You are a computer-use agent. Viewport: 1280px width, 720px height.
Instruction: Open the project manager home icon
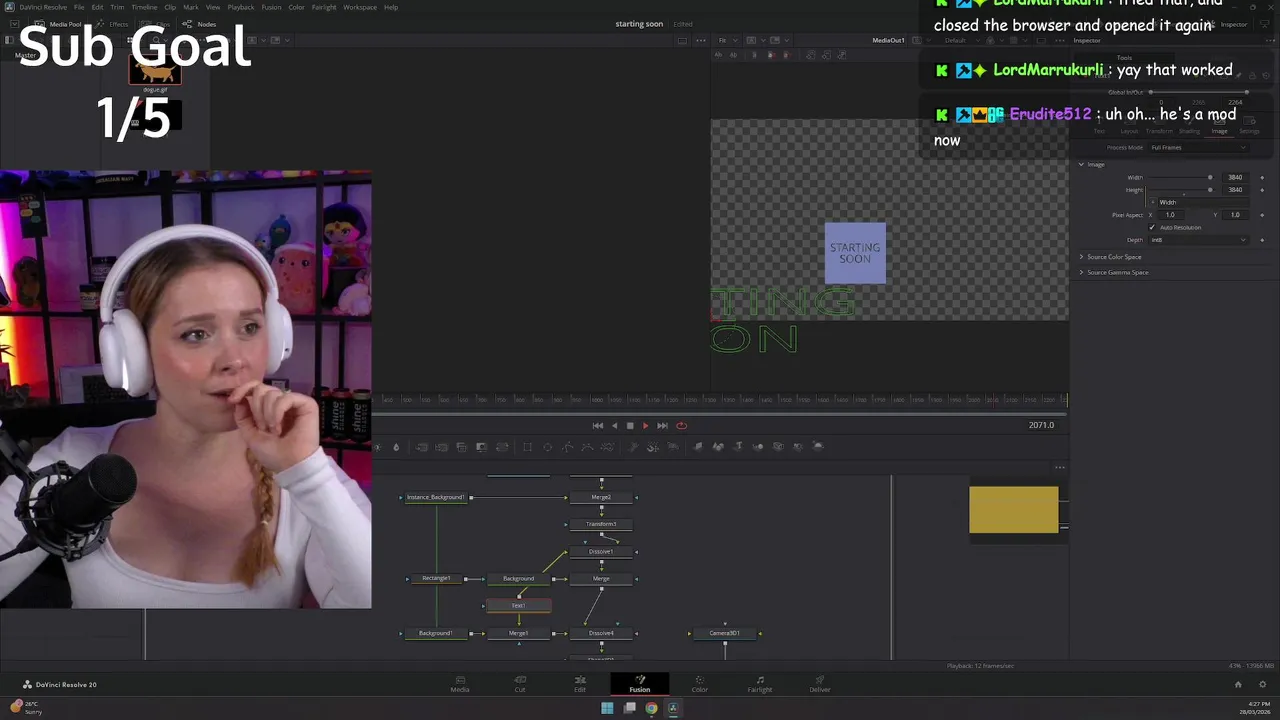click(1238, 685)
